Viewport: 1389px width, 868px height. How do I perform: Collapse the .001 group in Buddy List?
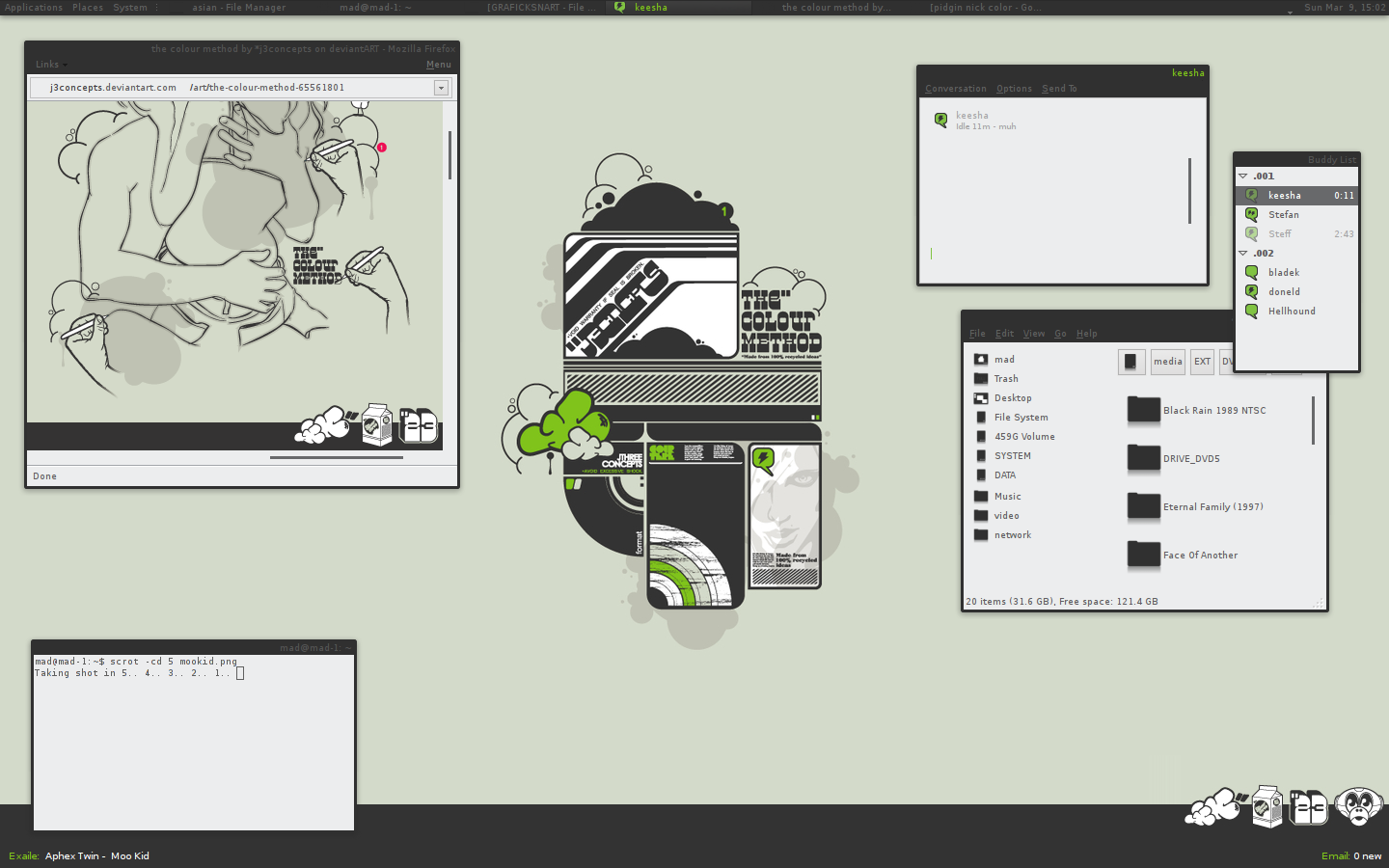(x=1243, y=176)
